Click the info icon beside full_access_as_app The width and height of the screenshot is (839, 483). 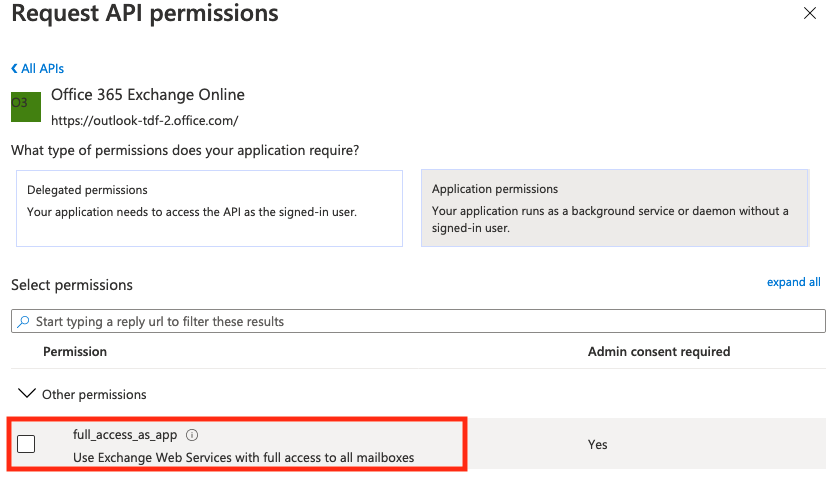coord(193,435)
